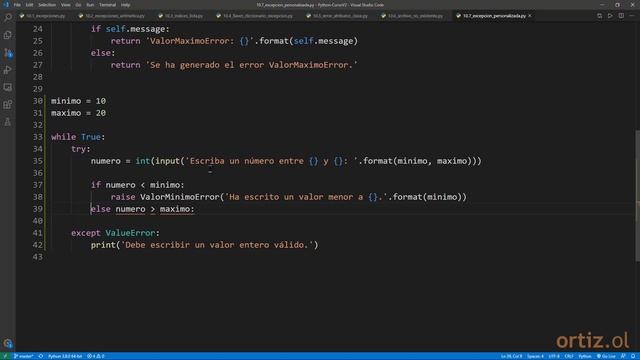
Task: Click 'ValorMinimoError' in raise statement
Action: pos(180,197)
